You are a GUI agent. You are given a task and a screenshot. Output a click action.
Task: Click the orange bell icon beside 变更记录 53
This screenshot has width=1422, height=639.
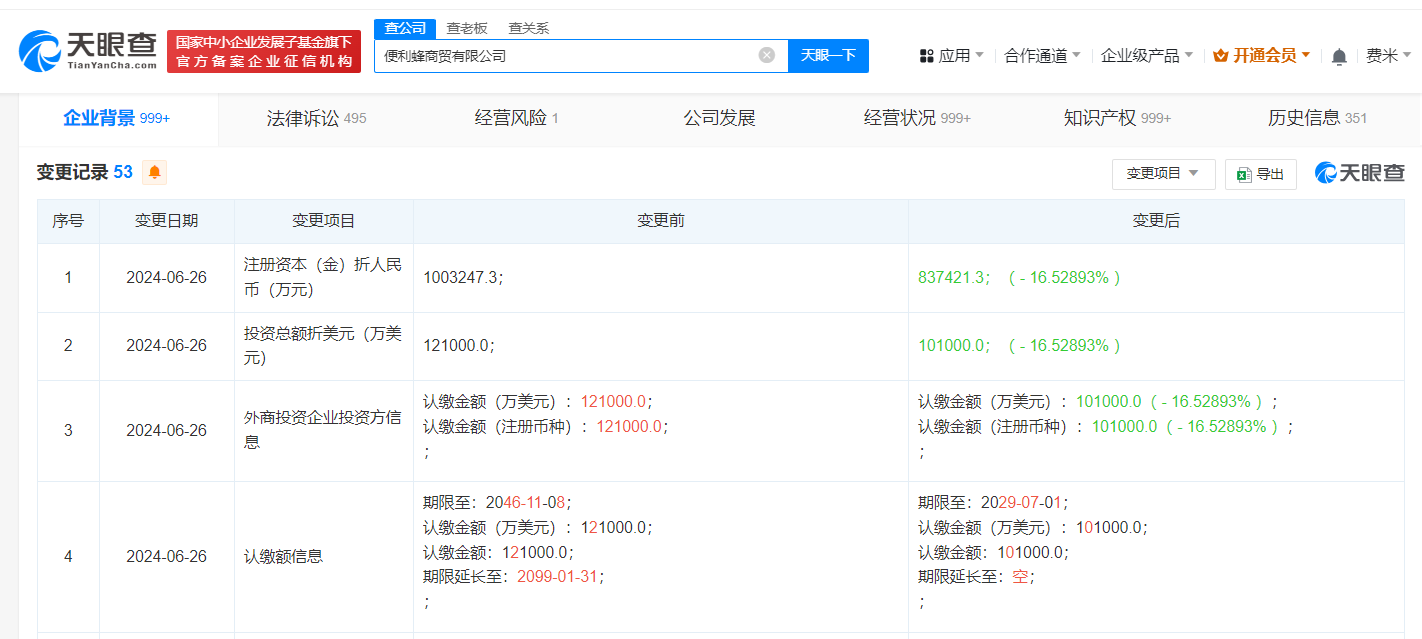point(153,172)
